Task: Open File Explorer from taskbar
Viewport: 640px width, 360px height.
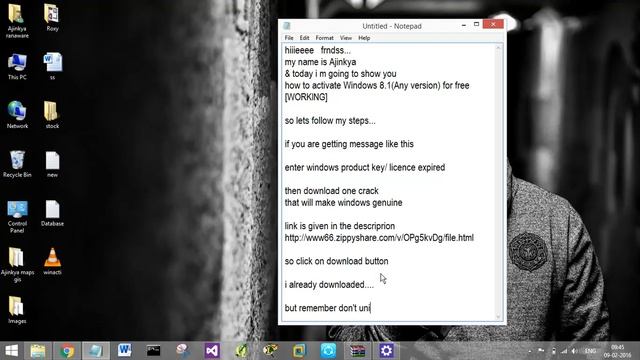Action: [x=38, y=351]
